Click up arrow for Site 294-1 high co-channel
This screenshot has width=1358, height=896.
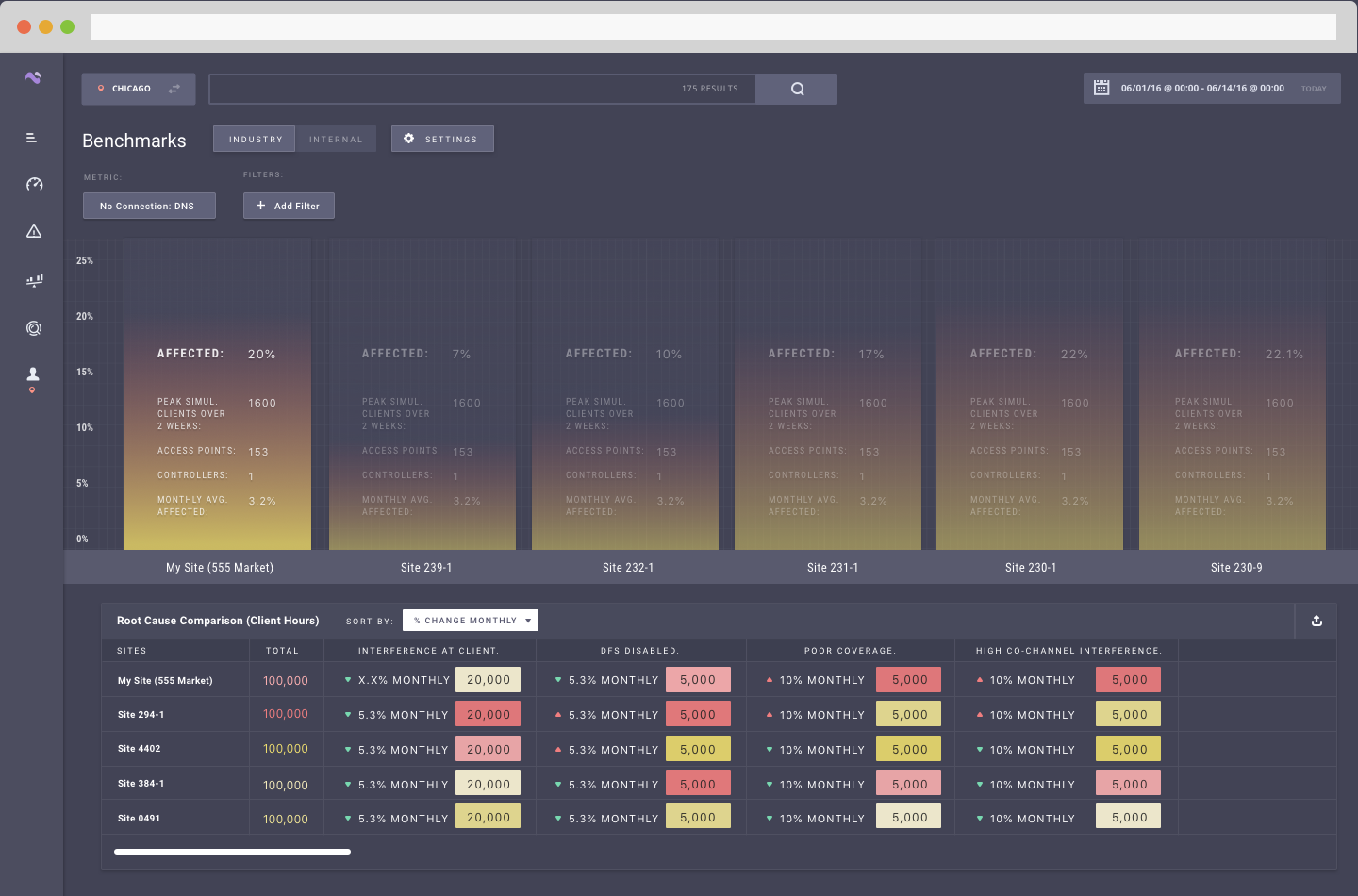pyautogui.click(x=980, y=715)
